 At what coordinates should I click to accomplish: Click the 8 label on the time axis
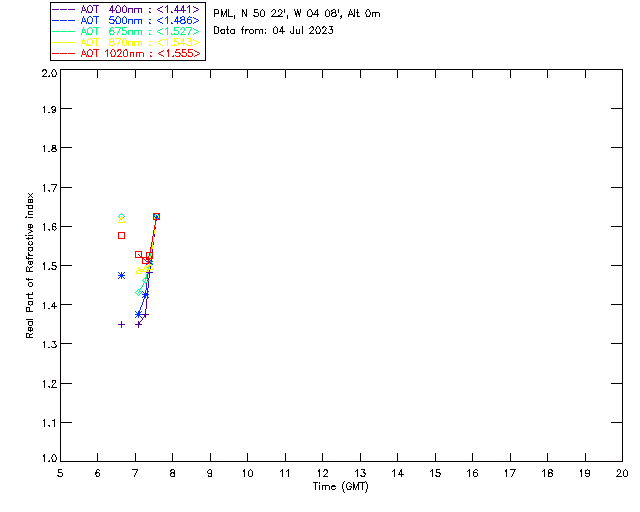click(x=173, y=473)
